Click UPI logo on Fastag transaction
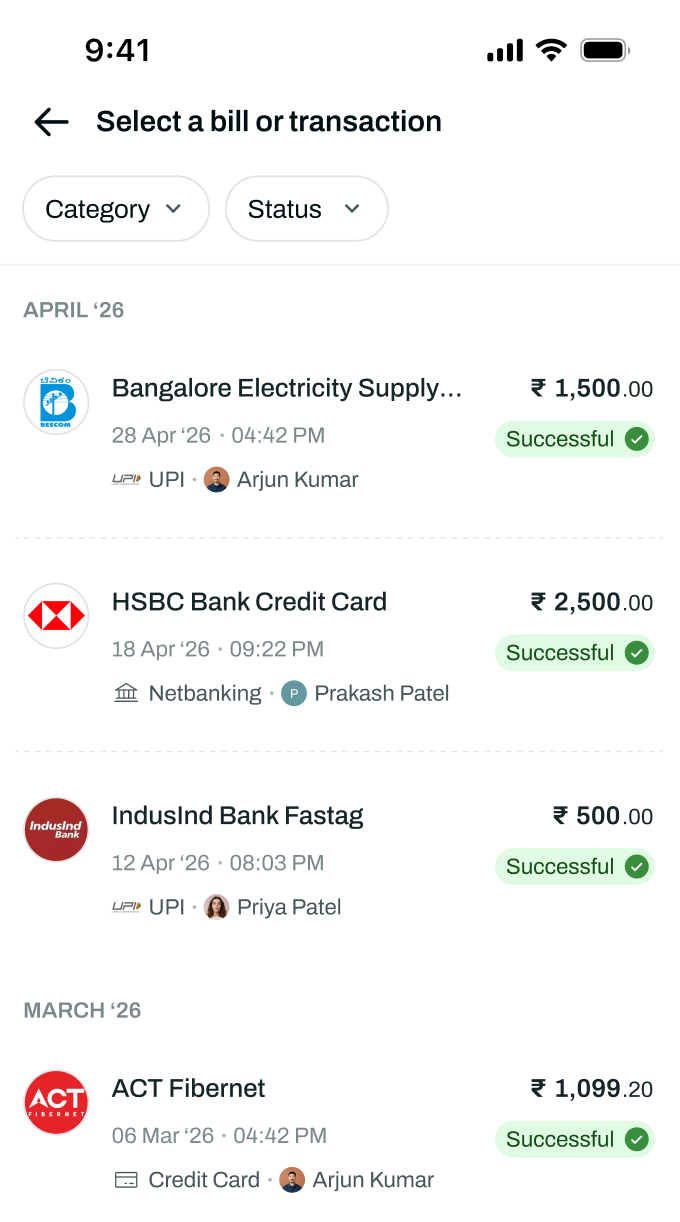The image size is (680, 1222). 126,907
